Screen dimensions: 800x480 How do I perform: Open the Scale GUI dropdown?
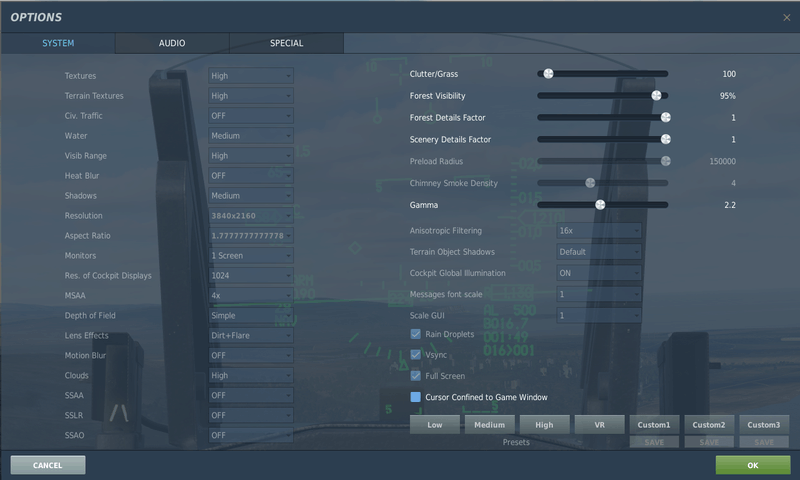pos(598,315)
